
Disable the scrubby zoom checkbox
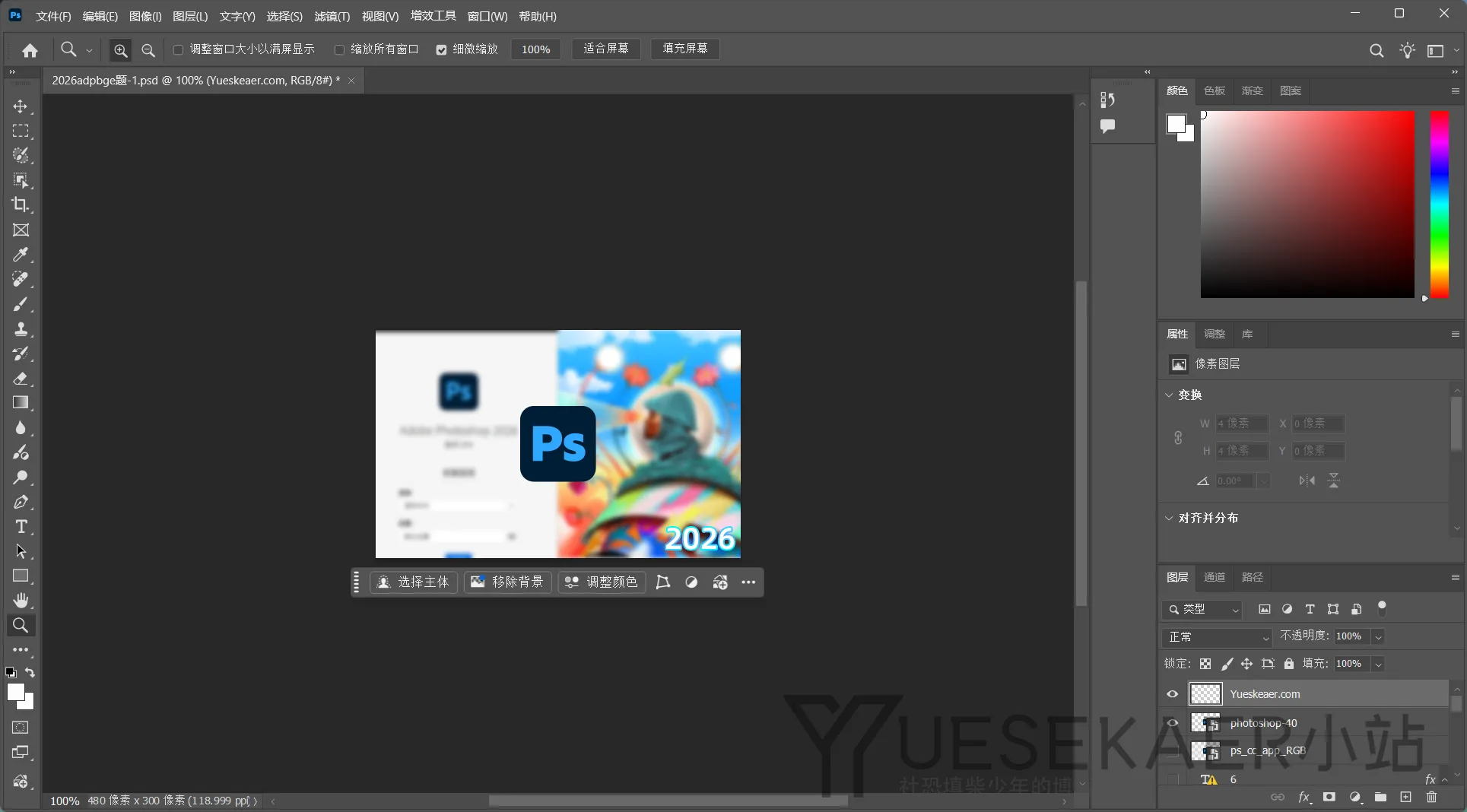tap(441, 49)
